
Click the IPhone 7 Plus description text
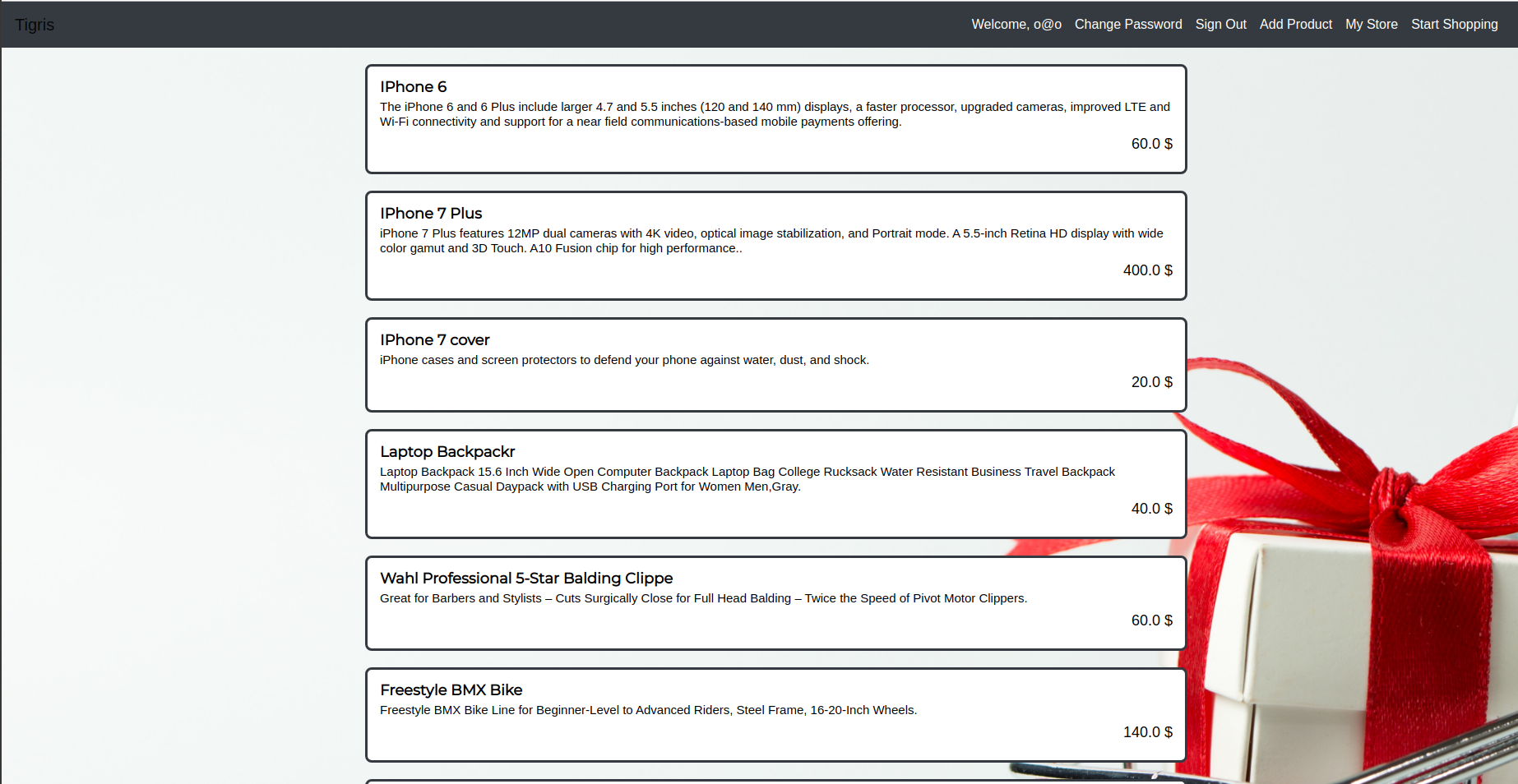point(771,241)
